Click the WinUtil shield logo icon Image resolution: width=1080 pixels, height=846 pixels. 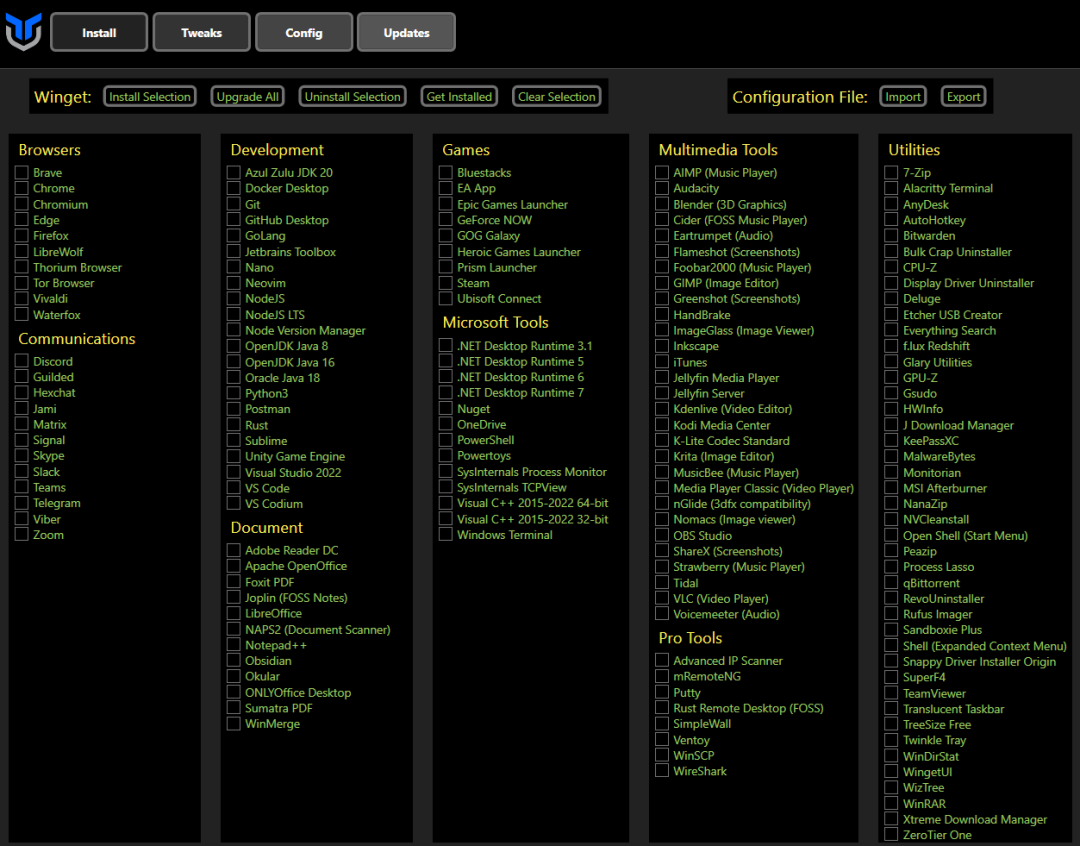(x=23, y=32)
